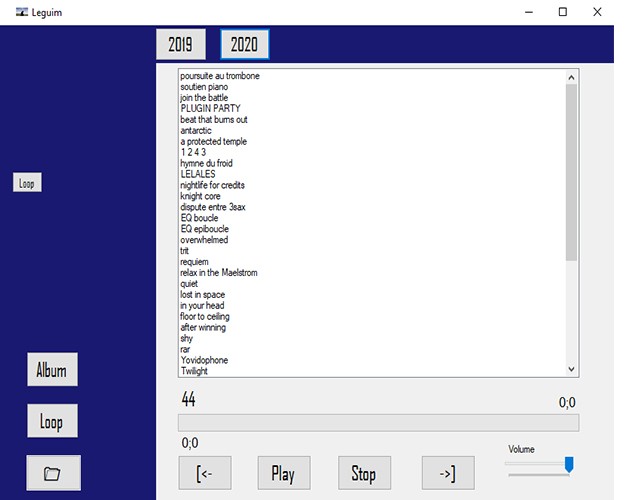Select the track 'requiem'
Image resolution: width=630 pixels, height=500 pixels.
[196, 262]
